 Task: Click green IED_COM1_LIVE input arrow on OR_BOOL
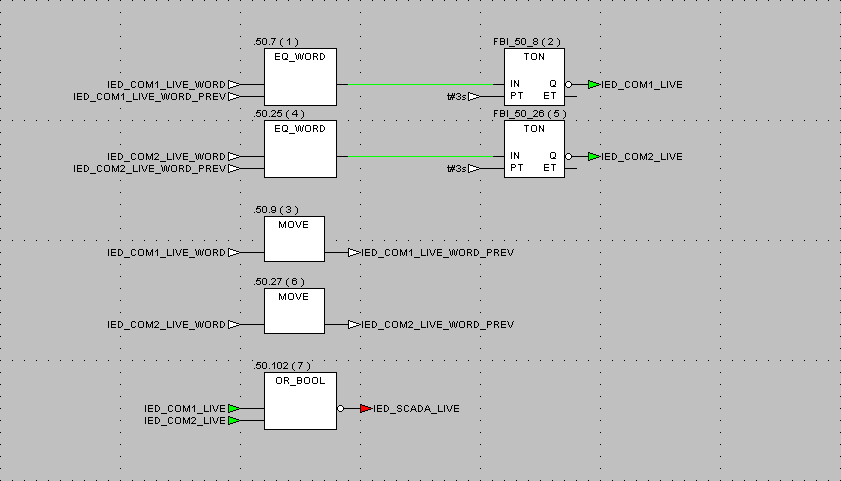pos(234,409)
